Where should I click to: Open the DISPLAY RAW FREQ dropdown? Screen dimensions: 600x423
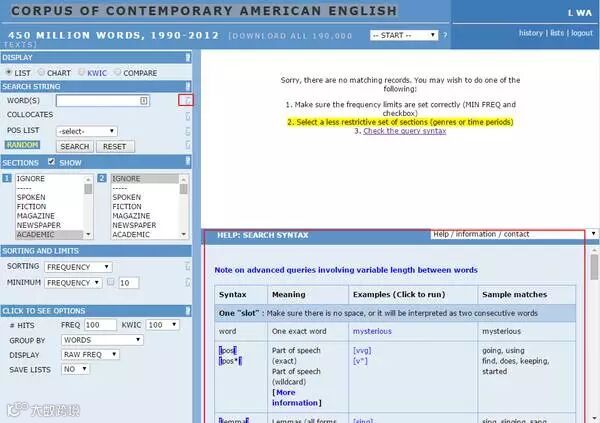[x=90, y=354]
